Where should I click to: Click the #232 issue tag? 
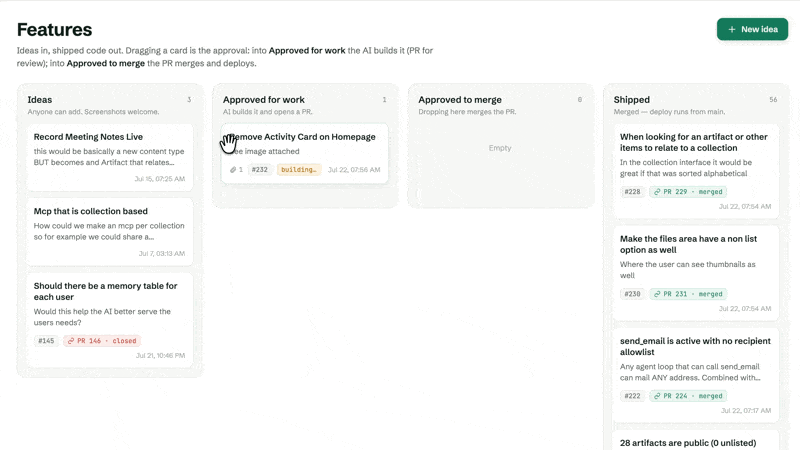pos(260,169)
